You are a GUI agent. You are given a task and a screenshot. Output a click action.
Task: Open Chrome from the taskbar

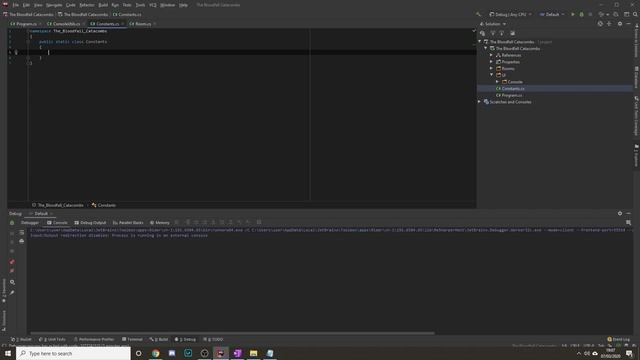[156, 353]
